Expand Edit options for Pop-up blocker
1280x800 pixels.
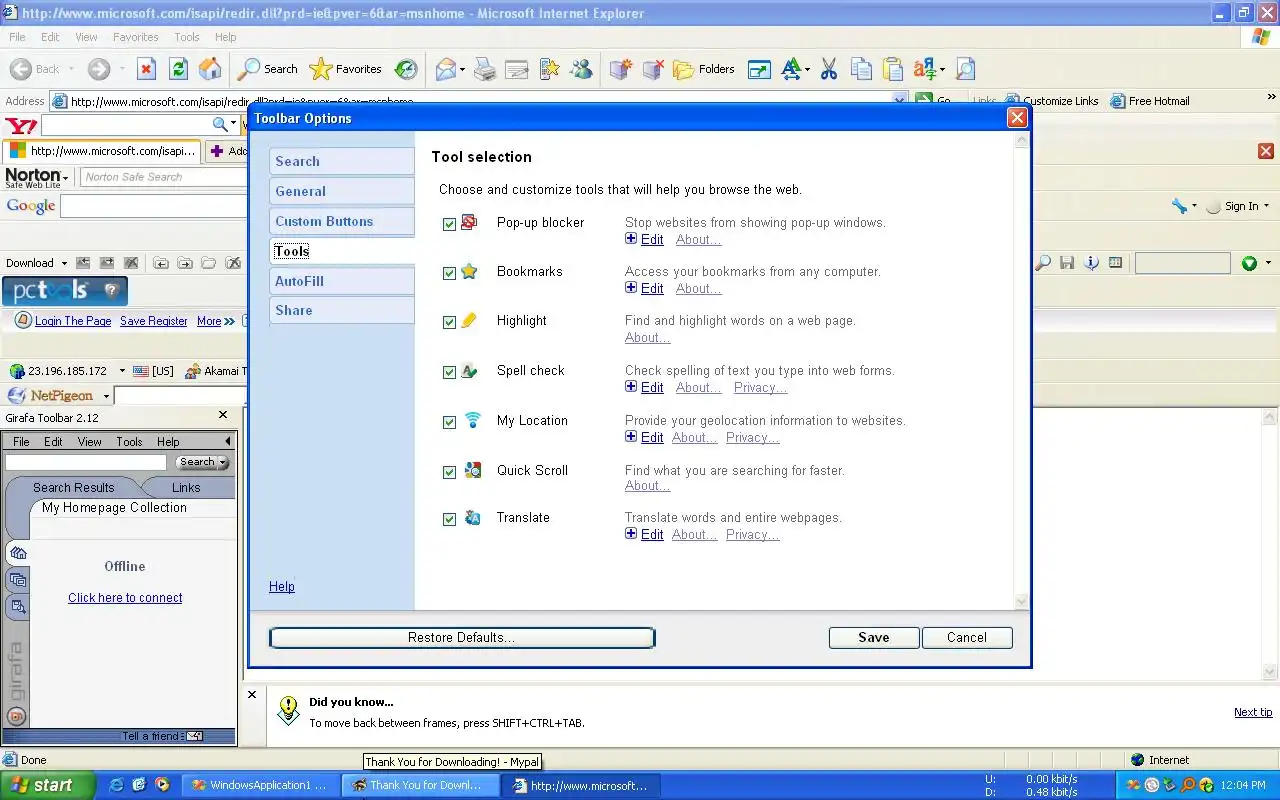click(x=645, y=239)
